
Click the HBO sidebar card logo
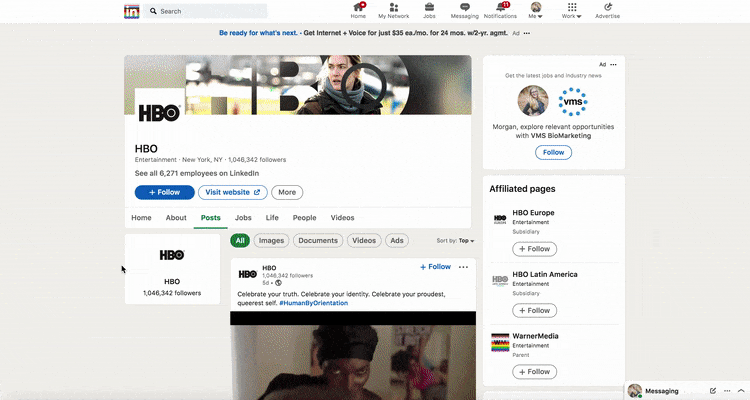point(172,255)
